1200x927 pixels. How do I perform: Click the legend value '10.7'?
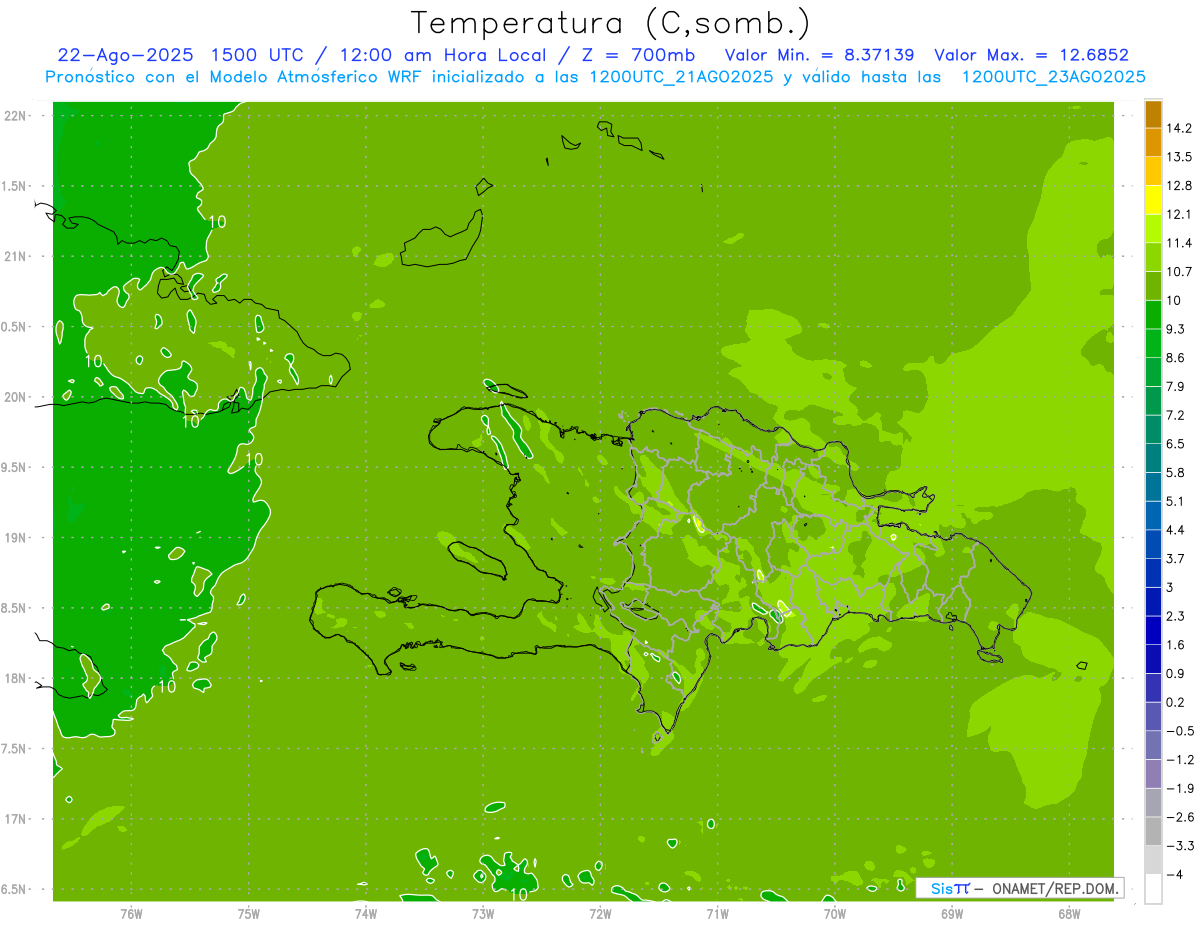coord(1178,272)
